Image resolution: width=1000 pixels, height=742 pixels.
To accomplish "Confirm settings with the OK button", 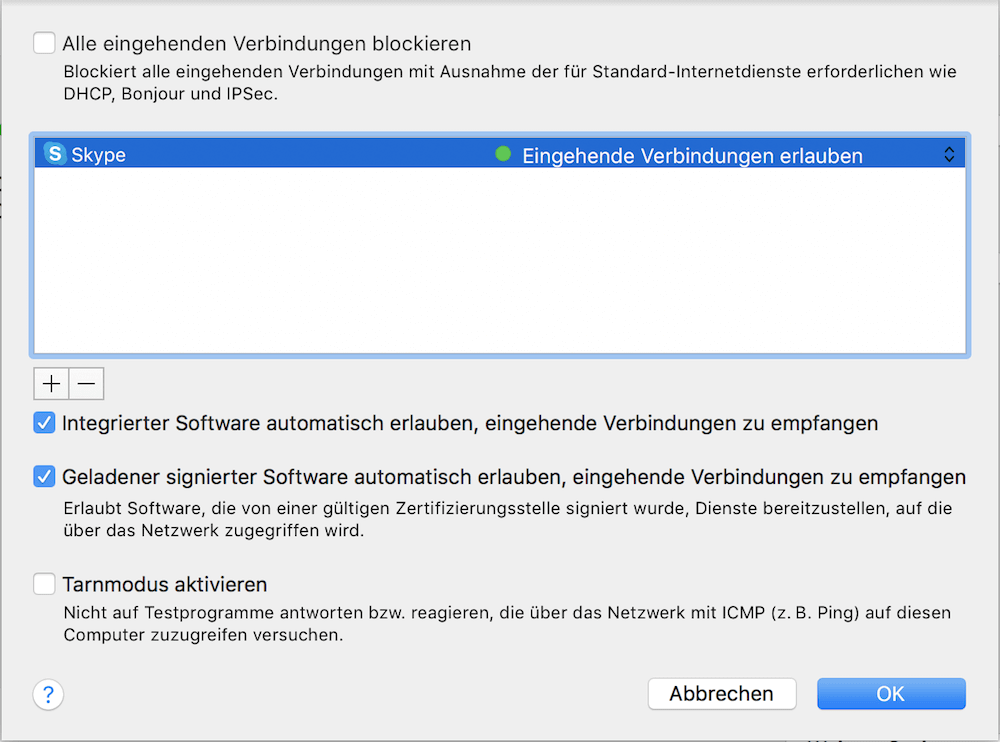I will pos(891,694).
